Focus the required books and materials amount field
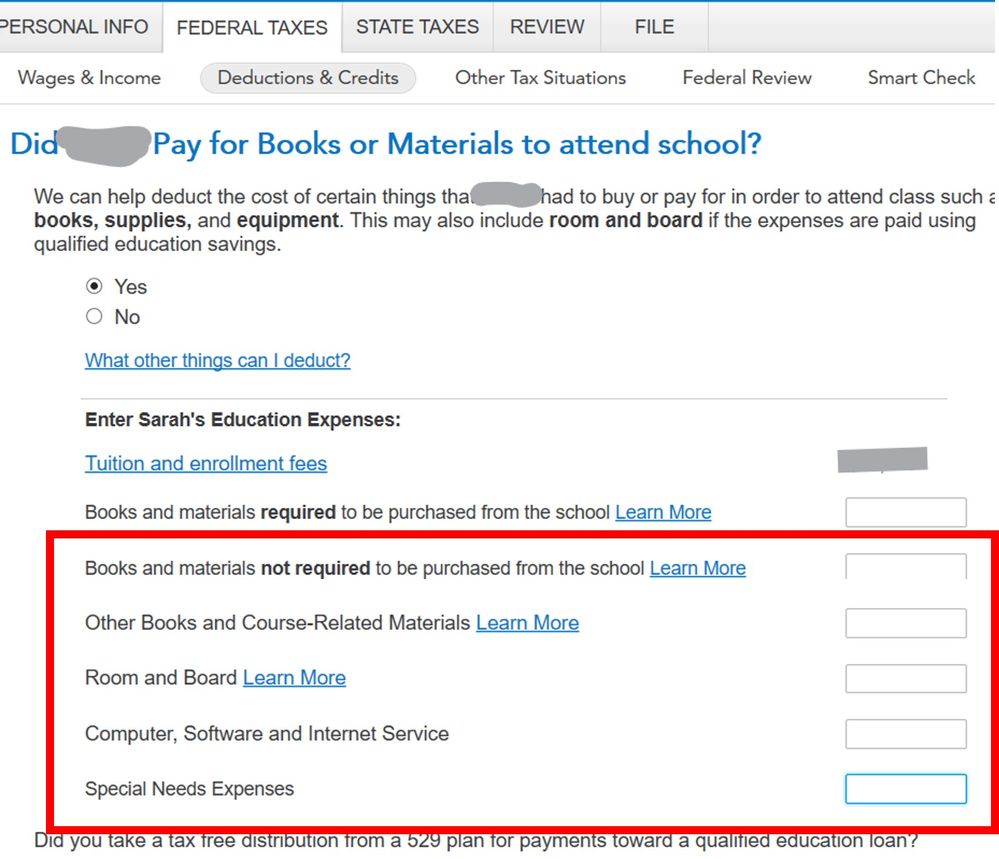Image resolution: width=999 pixels, height=859 pixels. pos(906,513)
